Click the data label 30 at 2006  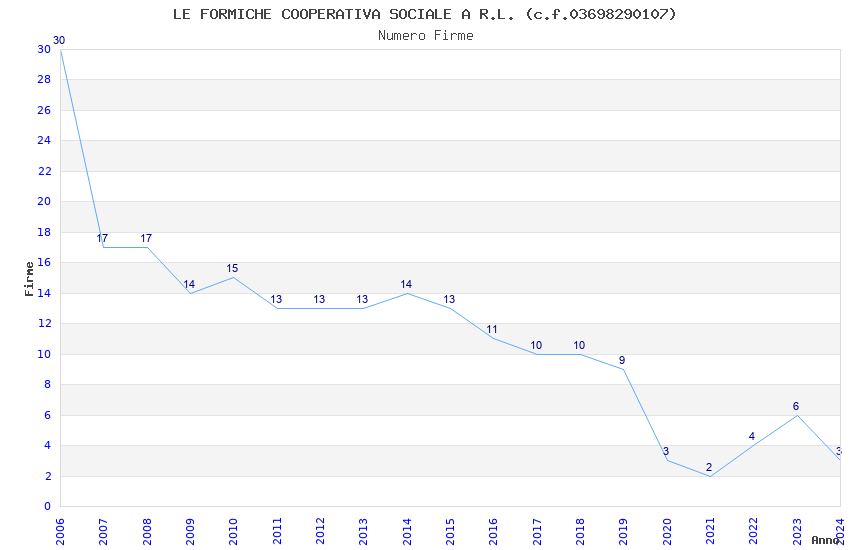click(x=59, y=40)
